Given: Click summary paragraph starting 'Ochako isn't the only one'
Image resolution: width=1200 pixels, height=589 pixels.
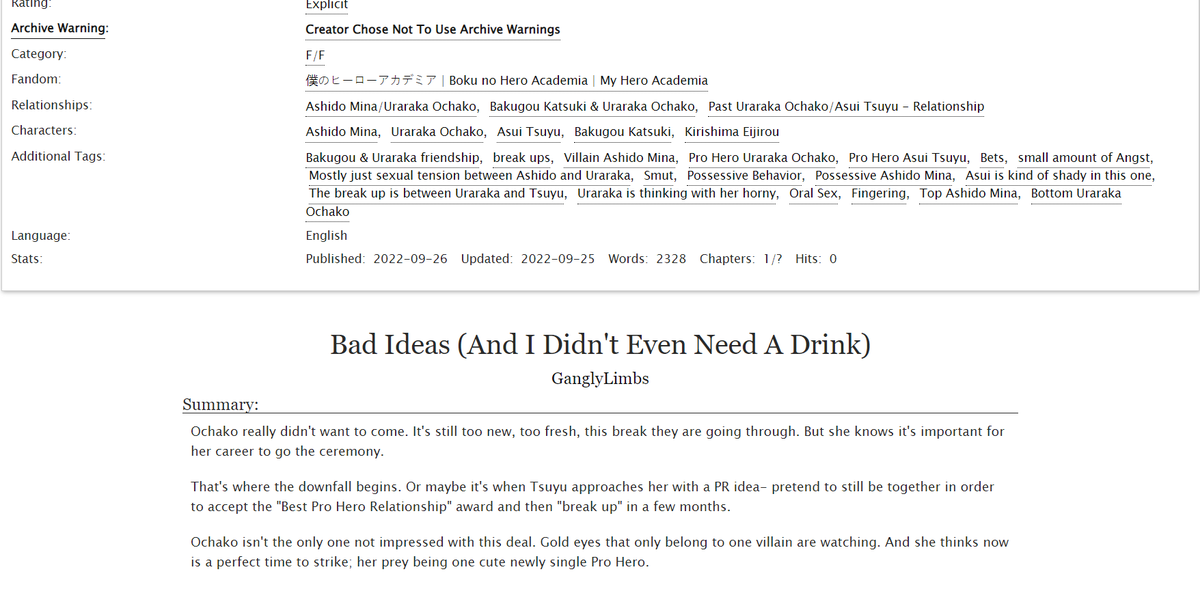Looking at the screenshot, I should (x=600, y=552).
